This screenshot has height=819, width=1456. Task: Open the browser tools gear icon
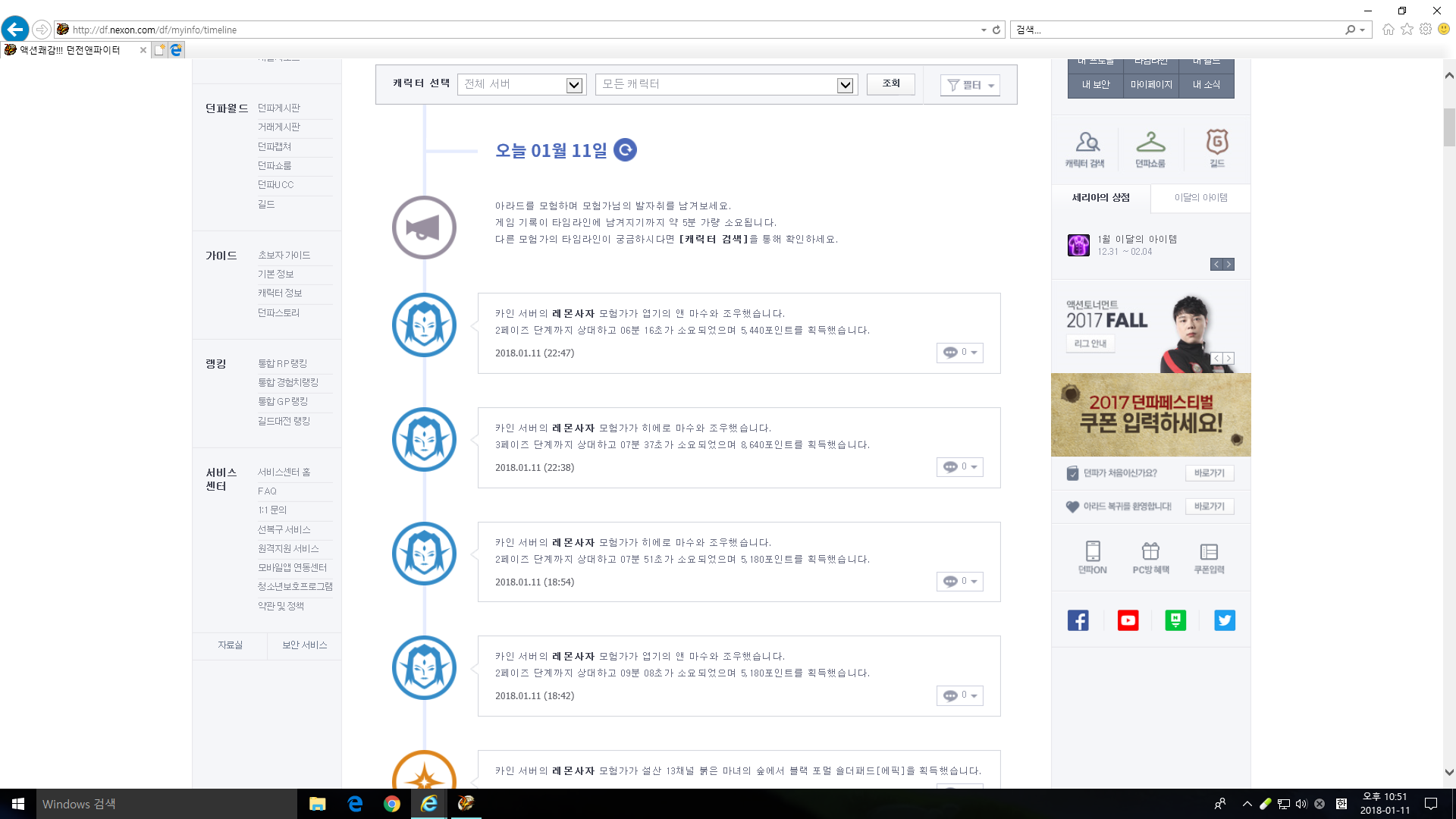[1426, 30]
